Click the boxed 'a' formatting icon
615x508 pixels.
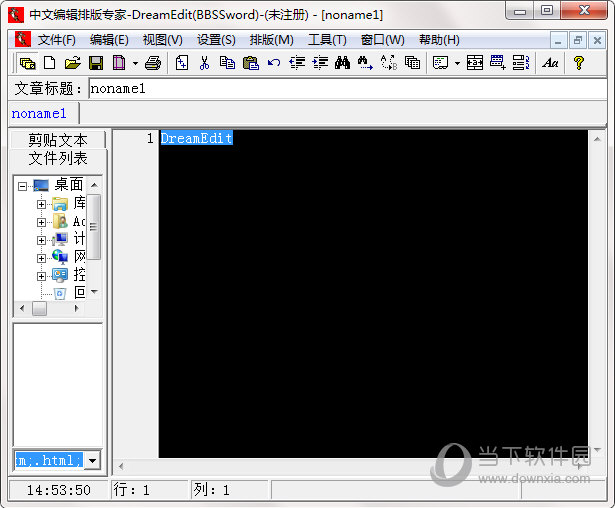click(475, 63)
